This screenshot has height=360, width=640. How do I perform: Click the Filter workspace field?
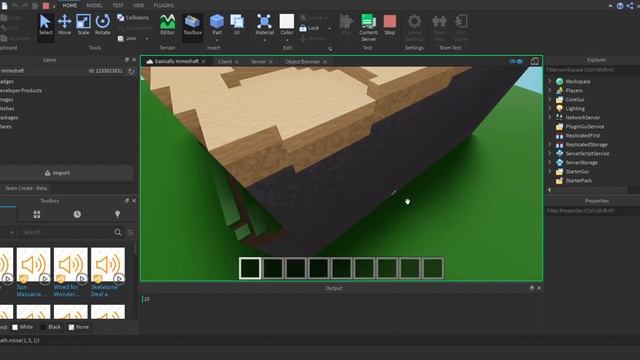pyautogui.click(x=592, y=70)
